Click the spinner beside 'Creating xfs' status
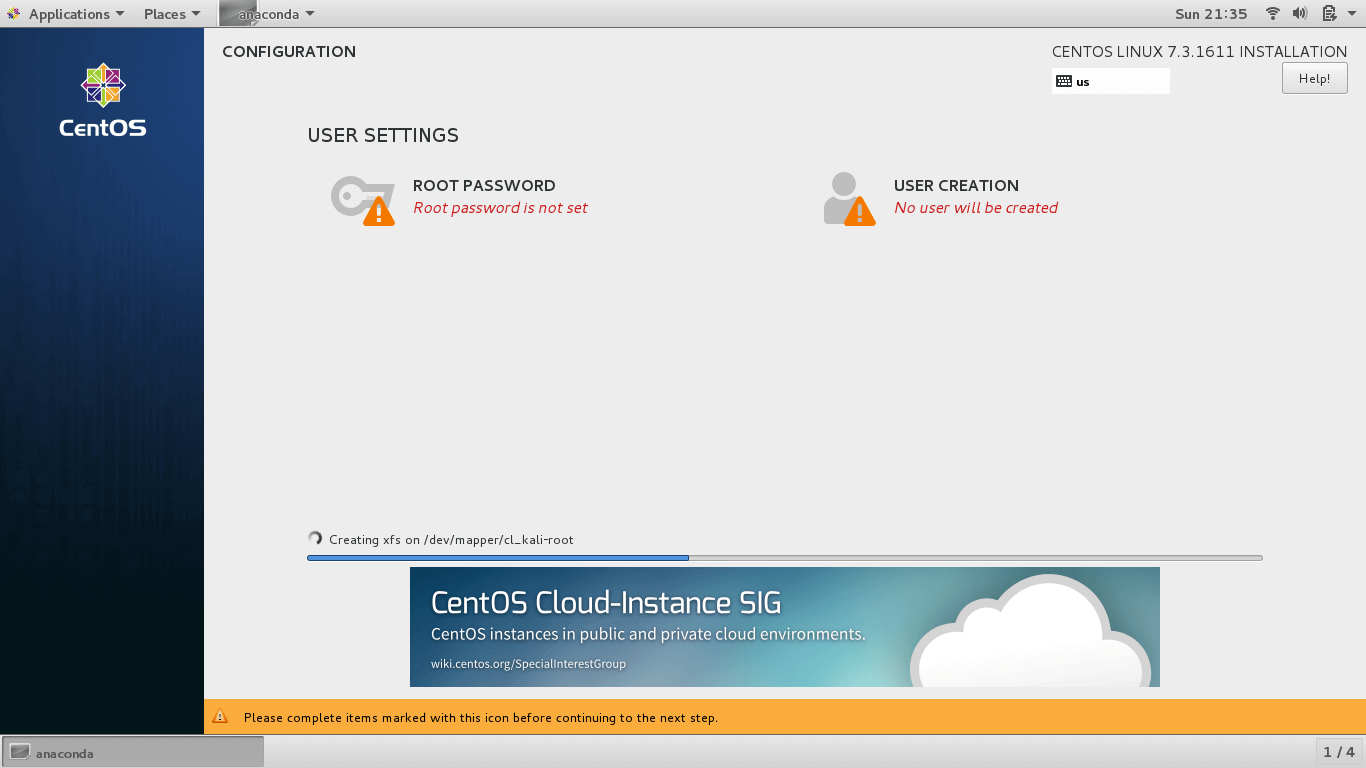 [315, 539]
